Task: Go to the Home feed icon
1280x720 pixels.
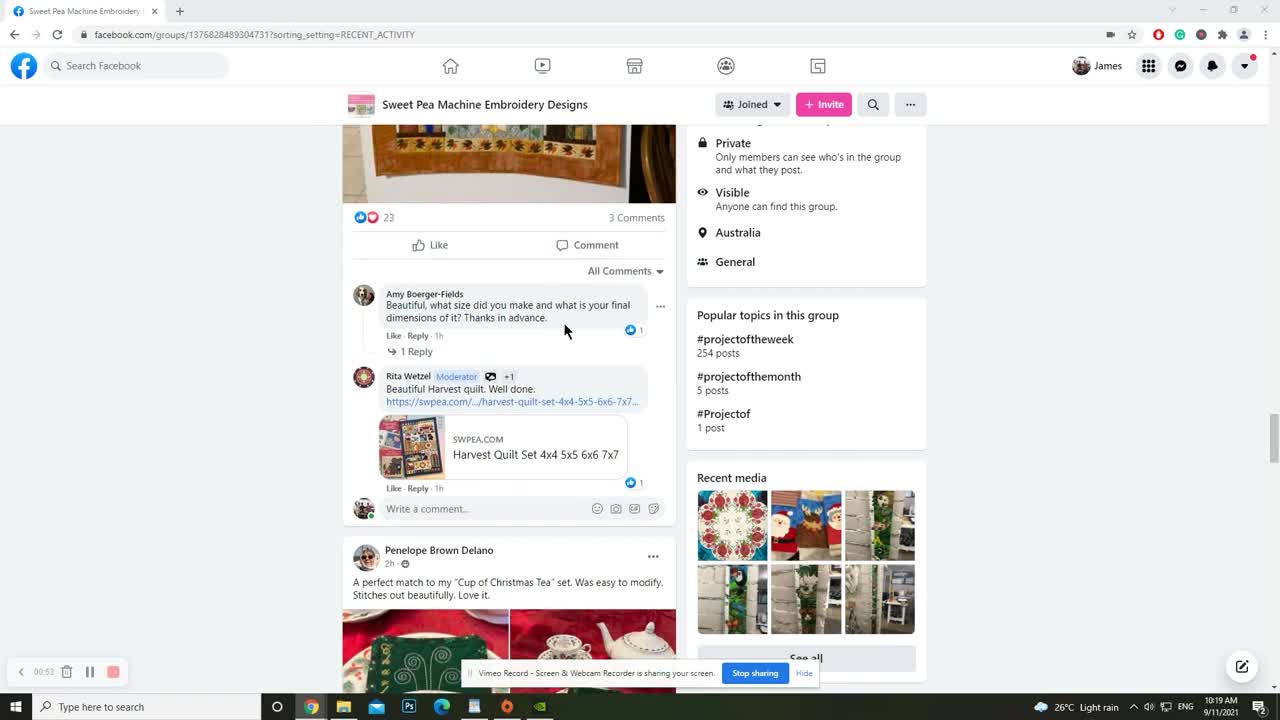Action: tap(451, 66)
